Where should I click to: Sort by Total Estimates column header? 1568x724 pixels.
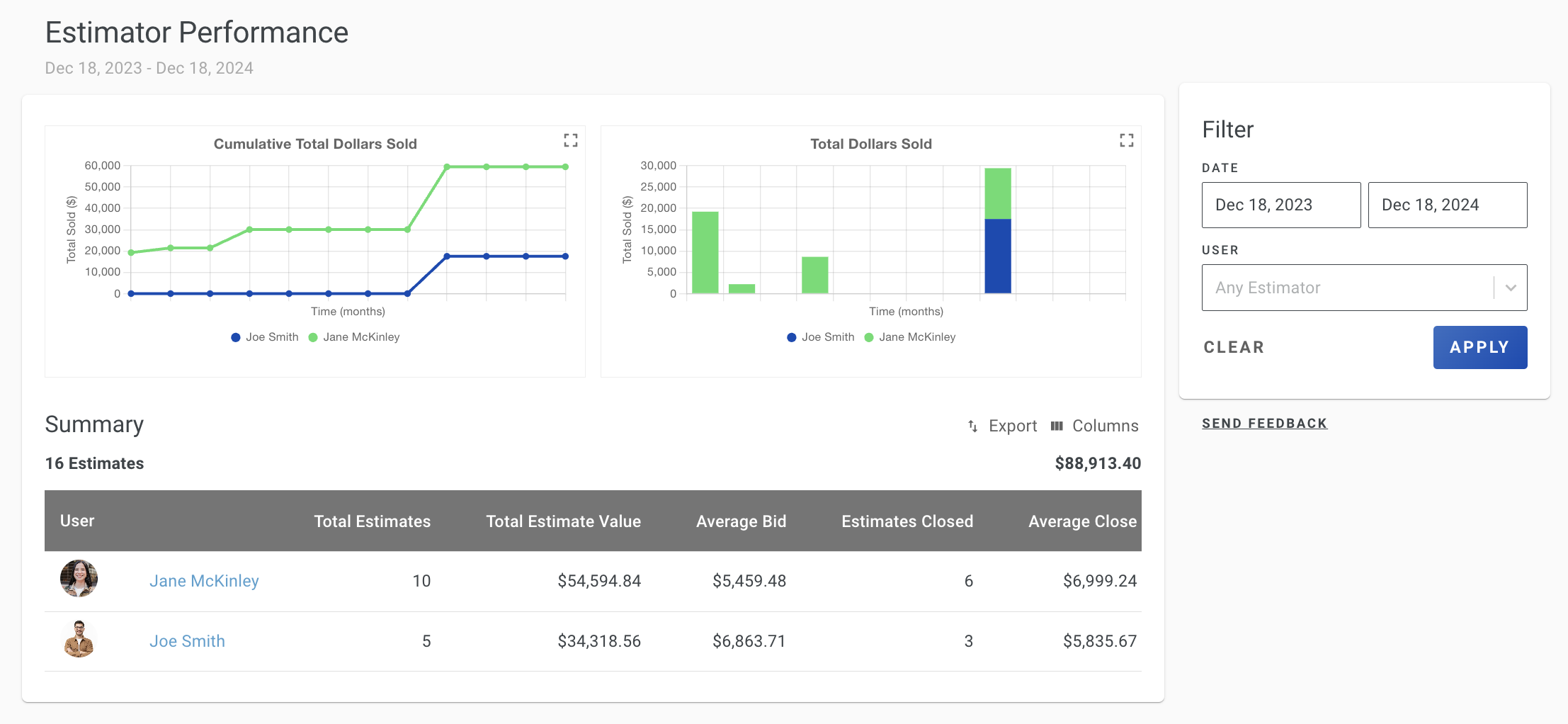click(x=372, y=521)
